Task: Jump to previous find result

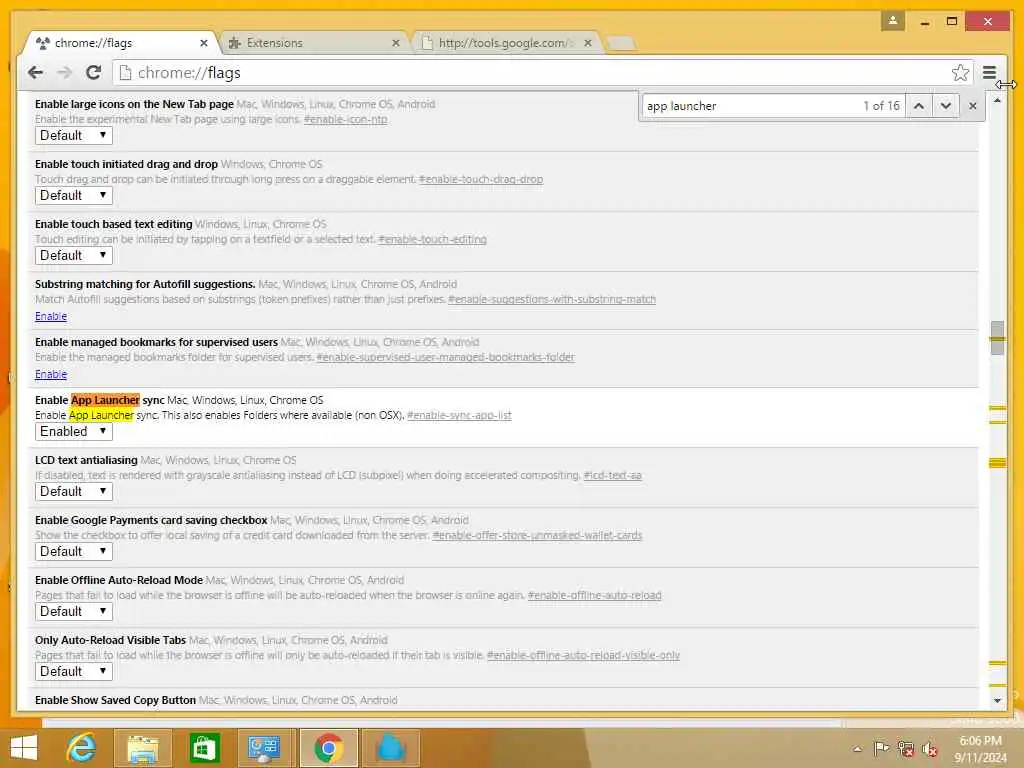Action: (919, 106)
